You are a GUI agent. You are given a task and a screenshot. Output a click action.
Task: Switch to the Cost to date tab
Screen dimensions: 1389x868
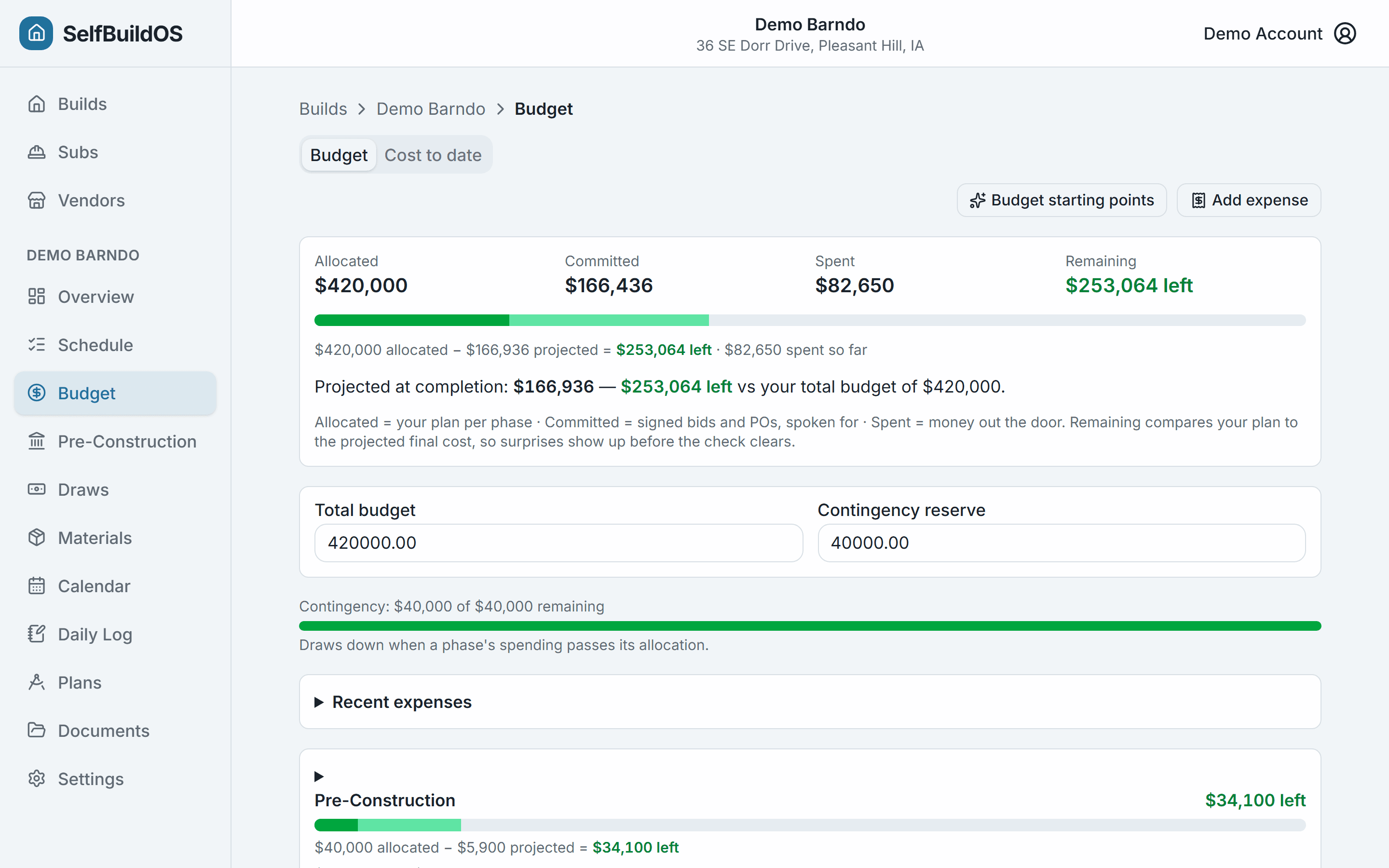(x=433, y=155)
